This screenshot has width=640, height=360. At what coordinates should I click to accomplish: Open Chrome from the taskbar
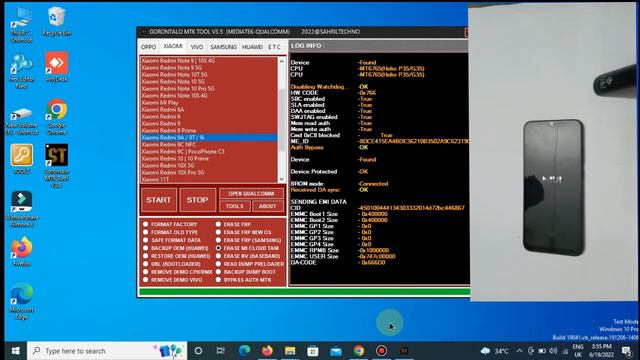pos(359,351)
